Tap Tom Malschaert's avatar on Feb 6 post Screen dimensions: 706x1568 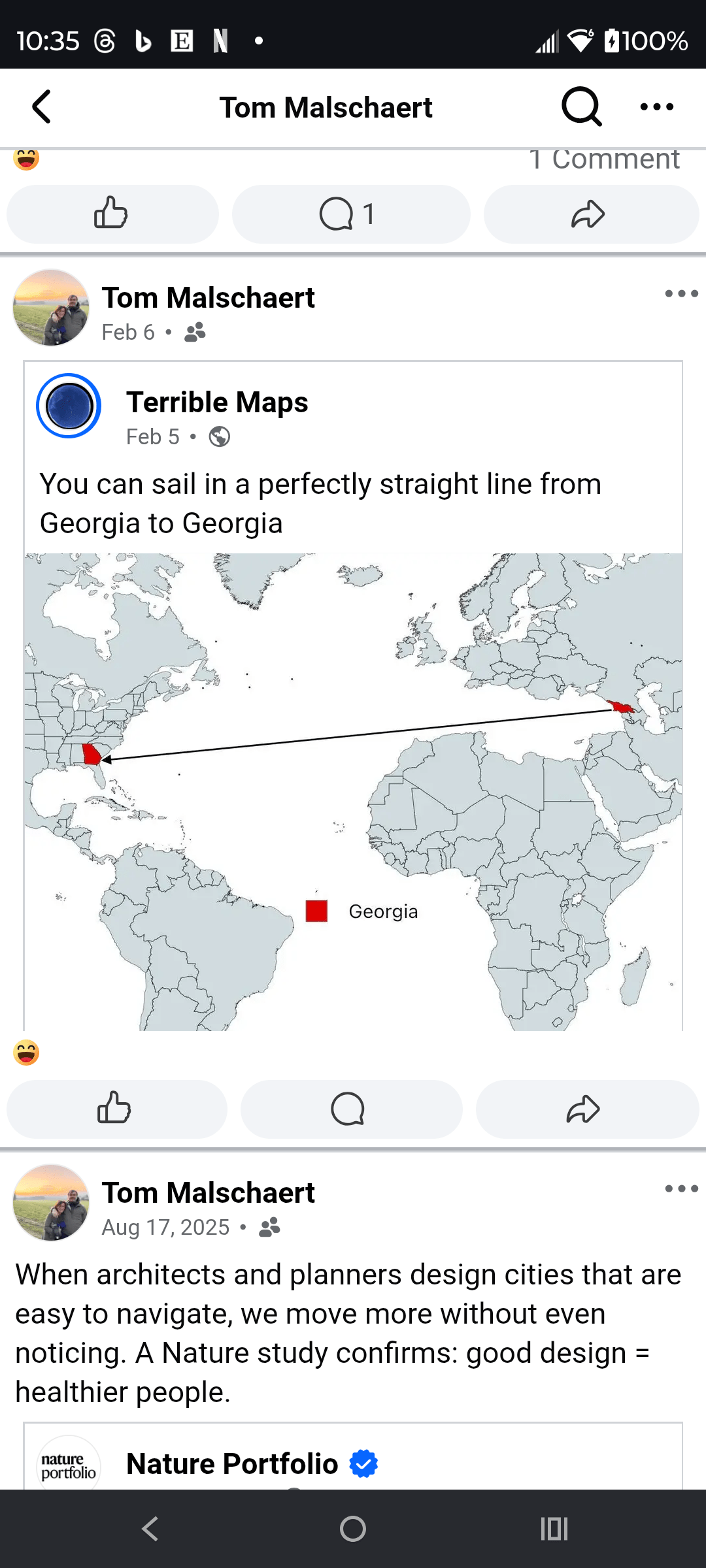click(51, 308)
